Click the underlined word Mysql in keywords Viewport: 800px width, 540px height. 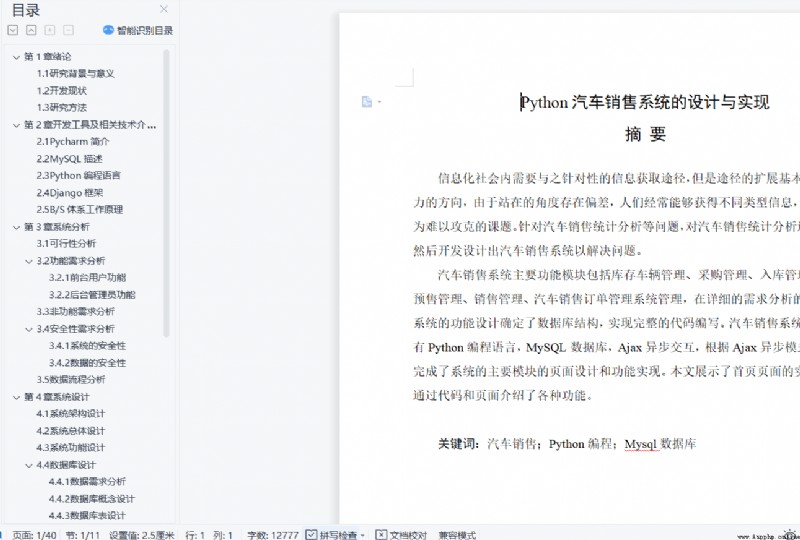[x=642, y=444]
